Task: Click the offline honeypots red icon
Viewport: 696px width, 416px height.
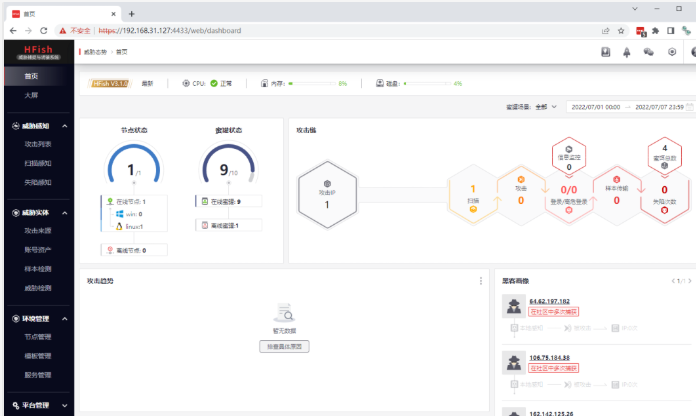Action: (205, 226)
